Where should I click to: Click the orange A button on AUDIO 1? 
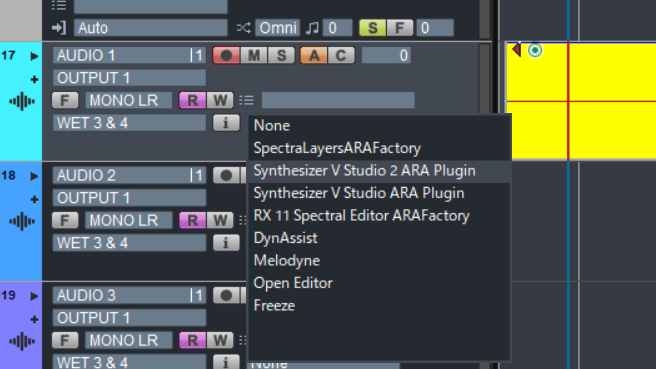[314, 56]
